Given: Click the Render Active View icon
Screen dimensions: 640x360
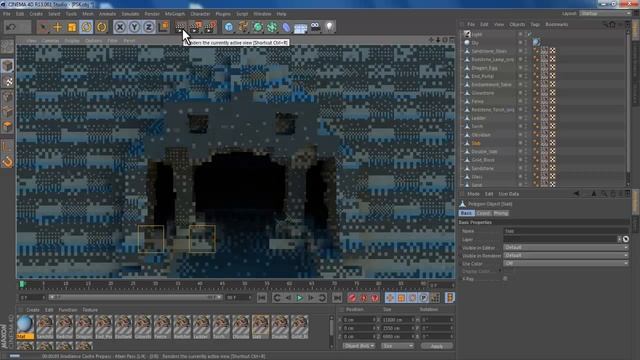Looking at the screenshot, I should pos(180,27).
